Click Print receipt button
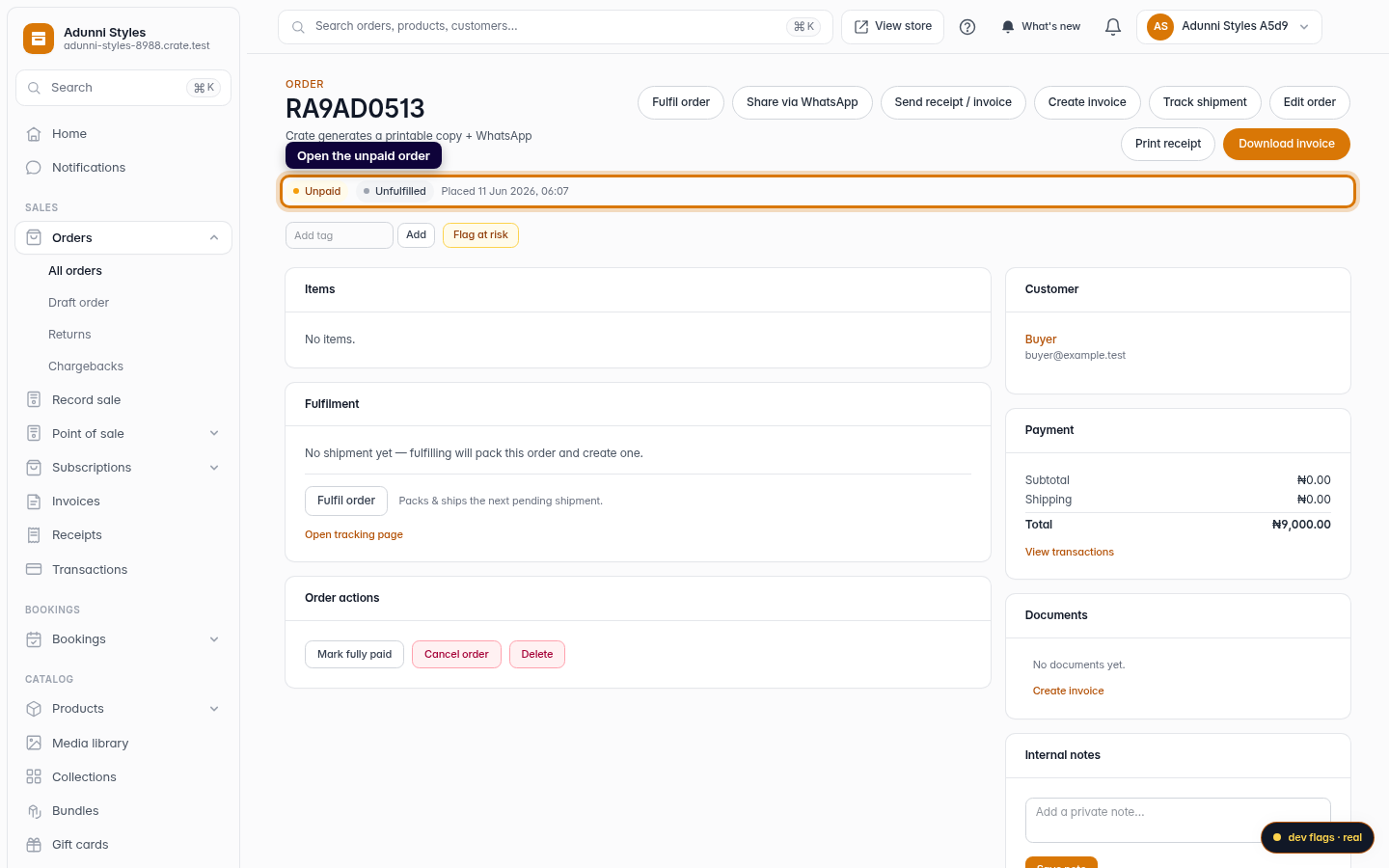Image resolution: width=1389 pixels, height=868 pixels. [1168, 144]
